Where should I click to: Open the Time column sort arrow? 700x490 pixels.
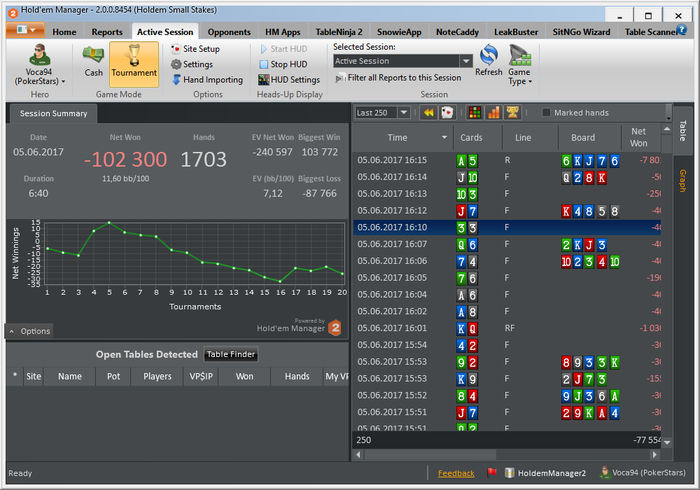tap(444, 137)
